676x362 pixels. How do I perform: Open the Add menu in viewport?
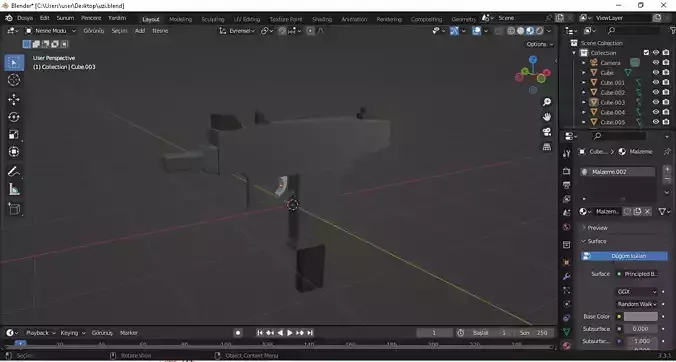point(140,31)
